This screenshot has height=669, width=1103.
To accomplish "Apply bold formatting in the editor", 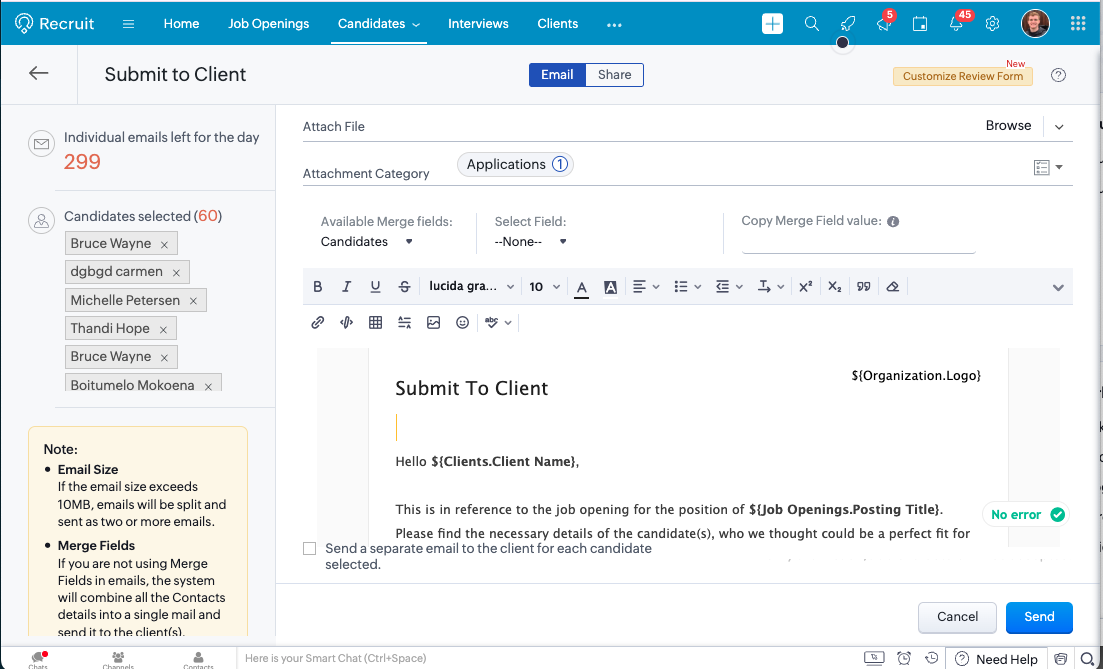I will pyautogui.click(x=318, y=287).
